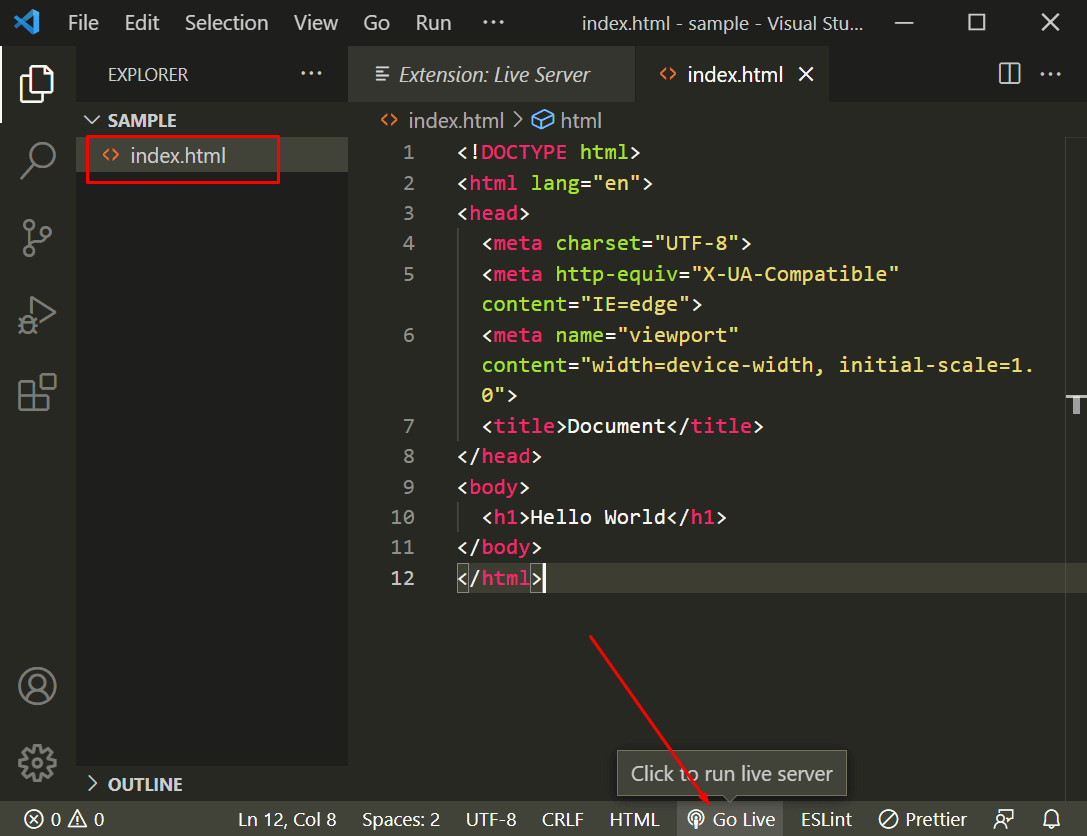This screenshot has width=1087, height=836.
Task: Click the Hello World text in code
Action: coord(598,517)
